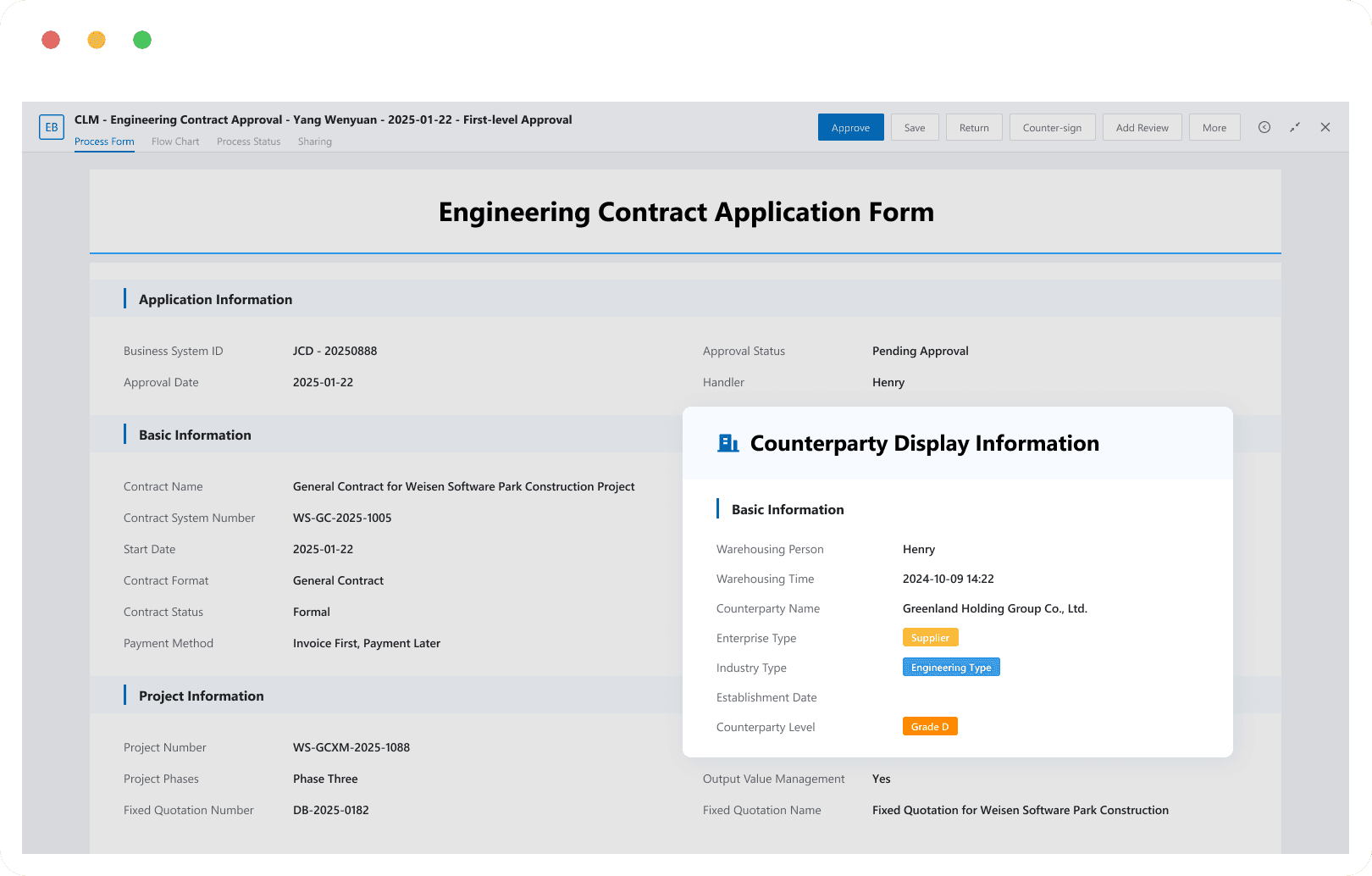Switch to the Process Form tab
1372x876 pixels.
point(104,141)
